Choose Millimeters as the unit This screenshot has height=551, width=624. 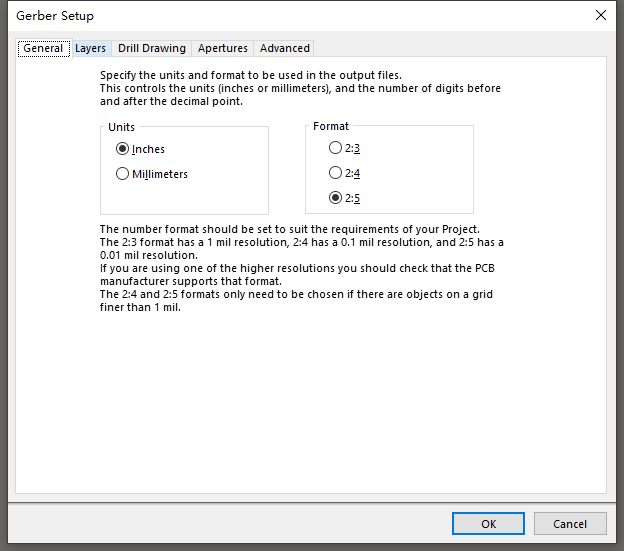pyautogui.click(x=152, y=174)
